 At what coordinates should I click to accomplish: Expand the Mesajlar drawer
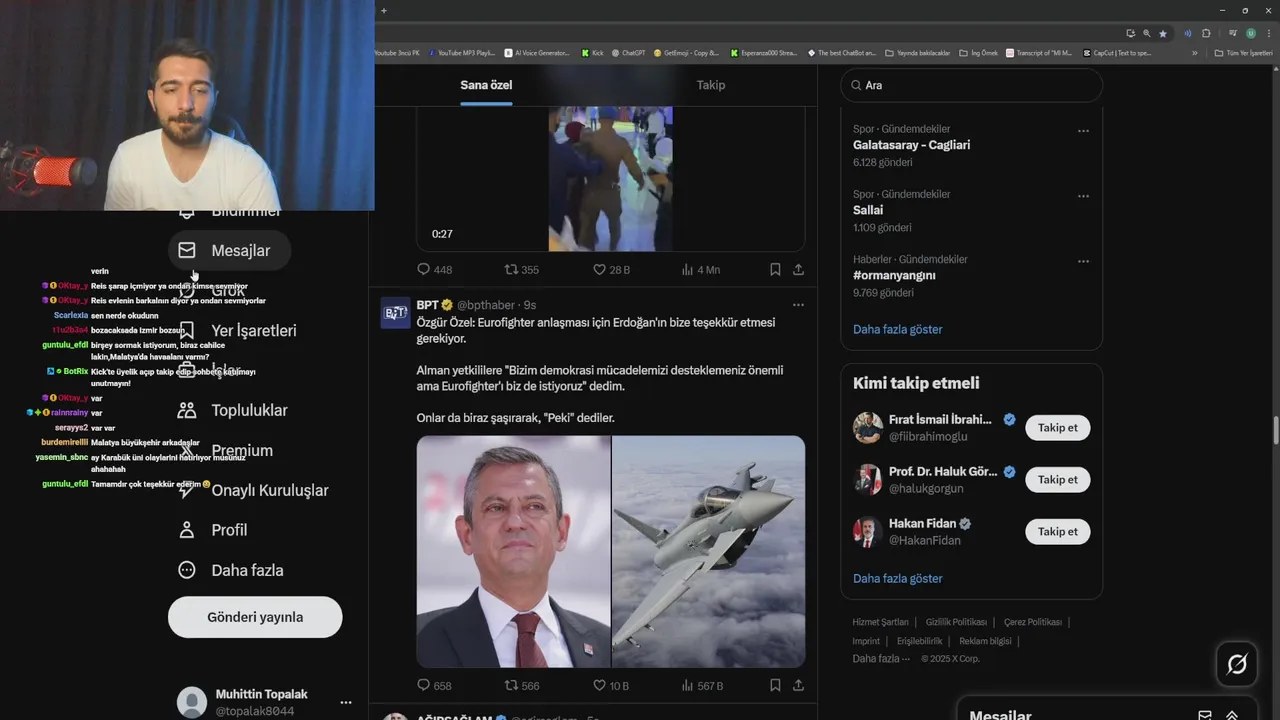pos(1232,715)
